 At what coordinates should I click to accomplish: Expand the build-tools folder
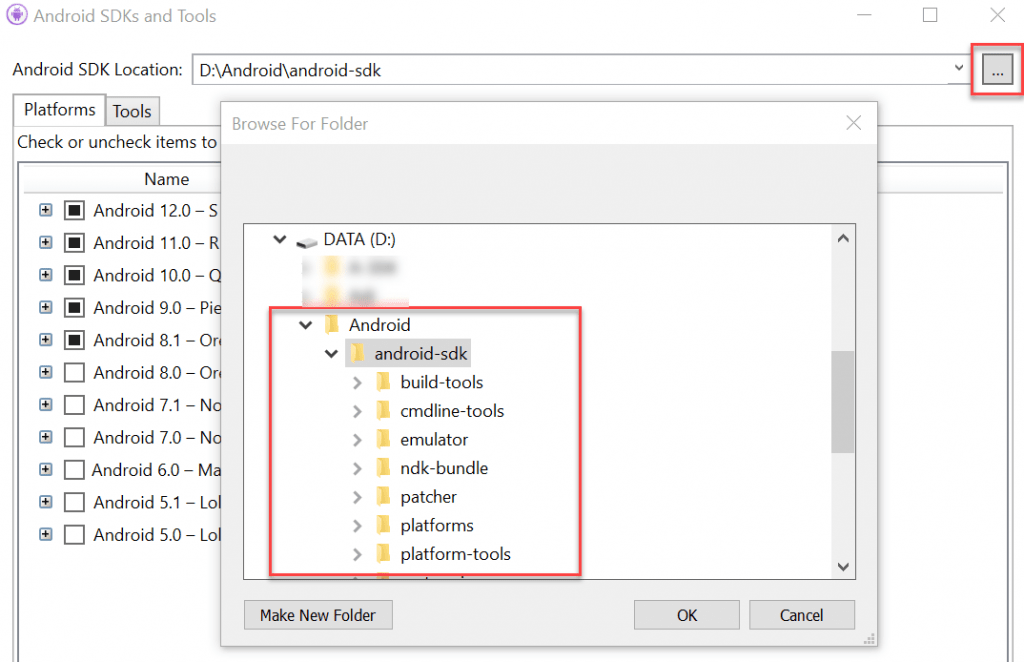click(357, 382)
